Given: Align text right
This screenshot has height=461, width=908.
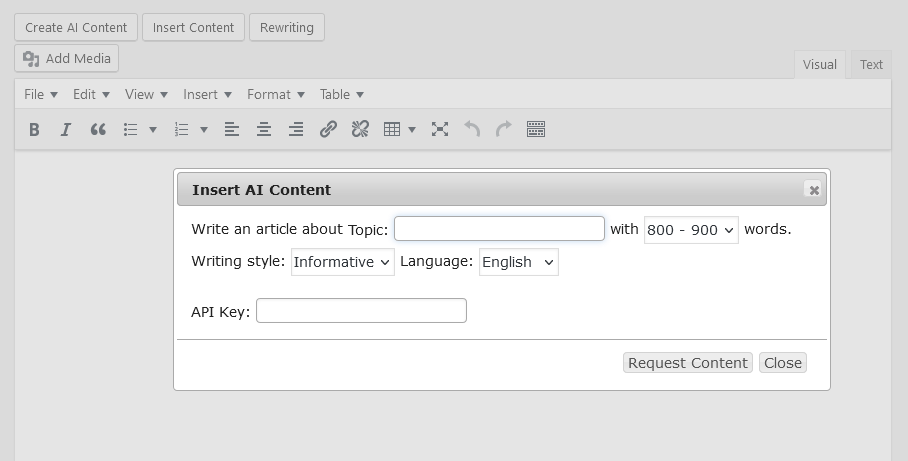Looking at the screenshot, I should coord(296,129).
